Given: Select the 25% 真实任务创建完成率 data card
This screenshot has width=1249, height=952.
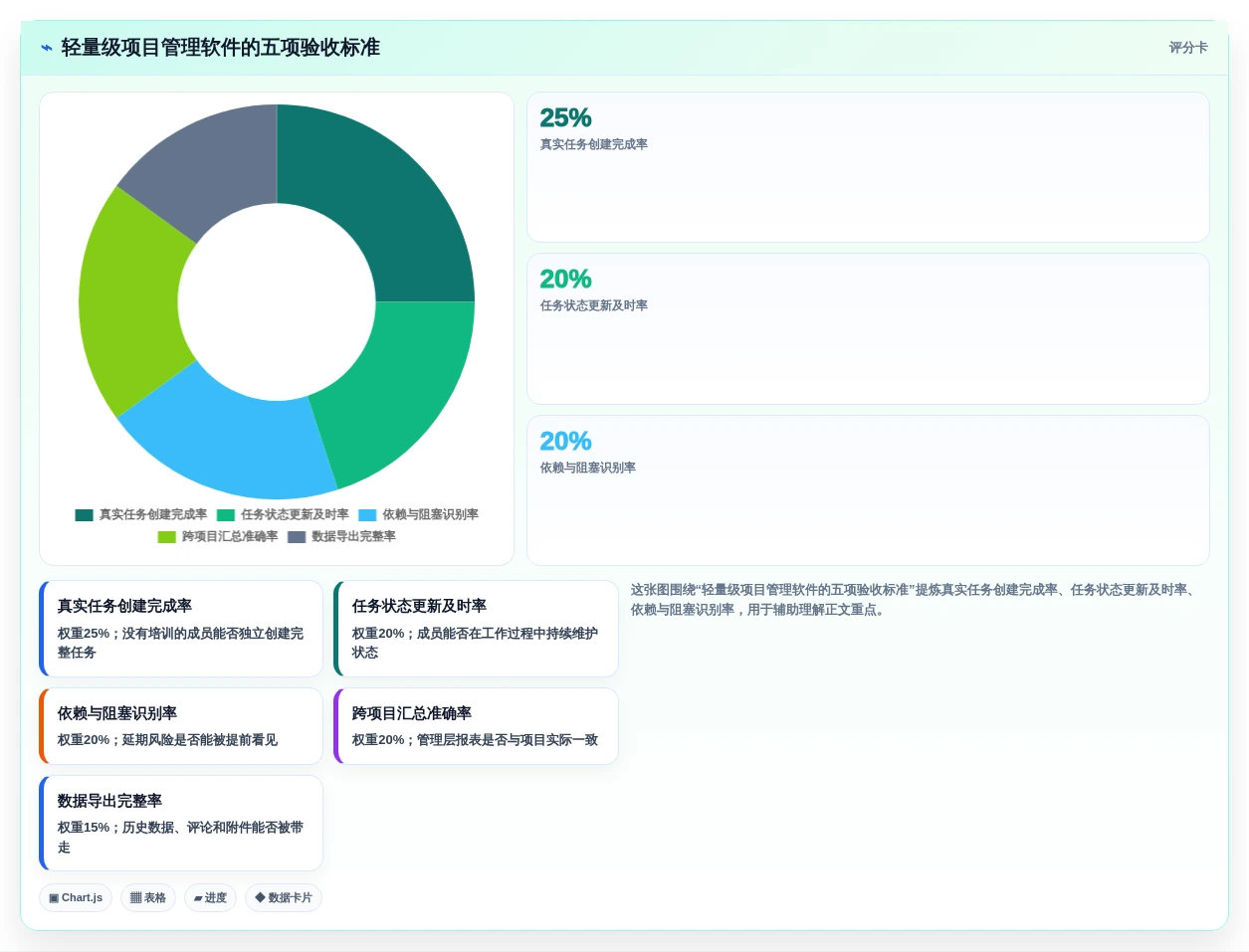Looking at the screenshot, I should (868, 167).
